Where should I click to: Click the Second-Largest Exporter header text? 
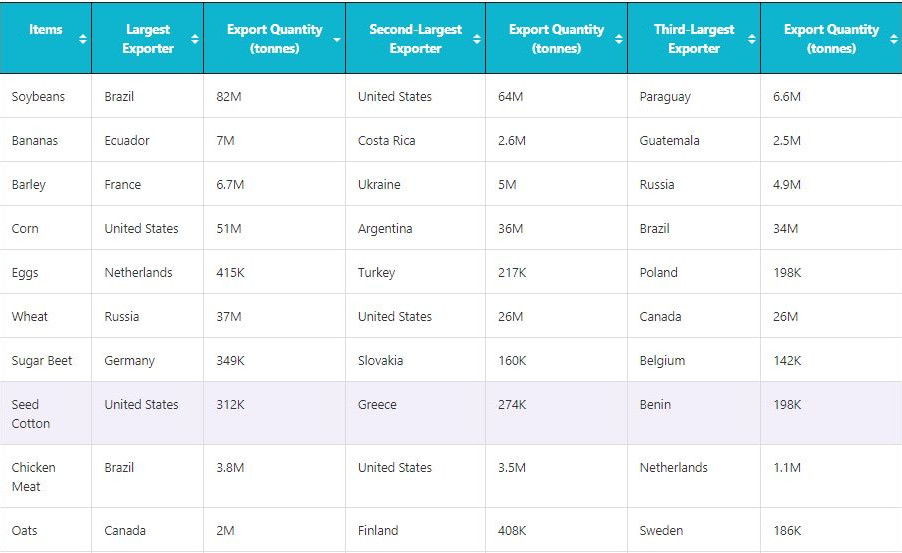(x=415, y=39)
